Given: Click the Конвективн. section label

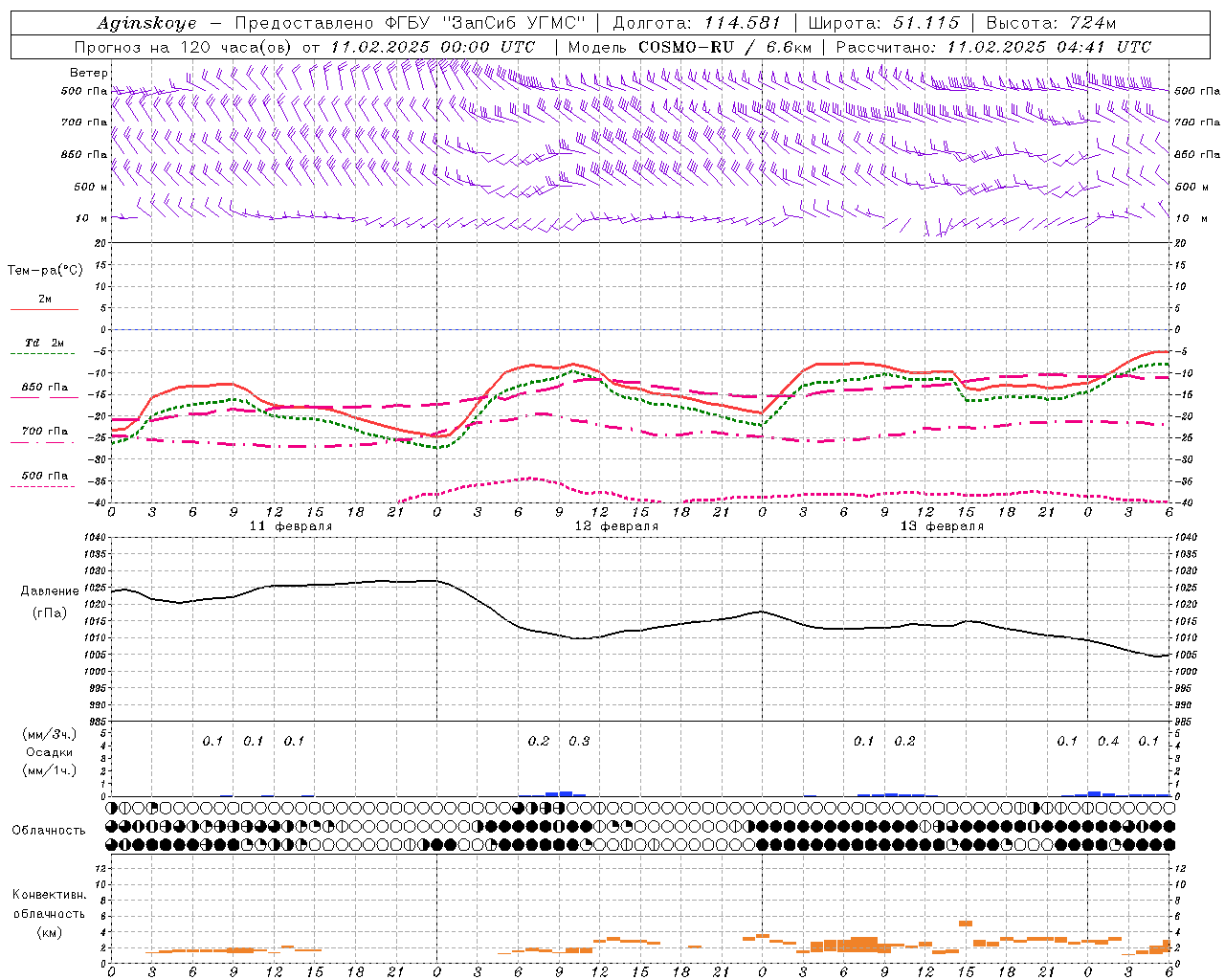Looking at the screenshot, I should coord(49,895).
